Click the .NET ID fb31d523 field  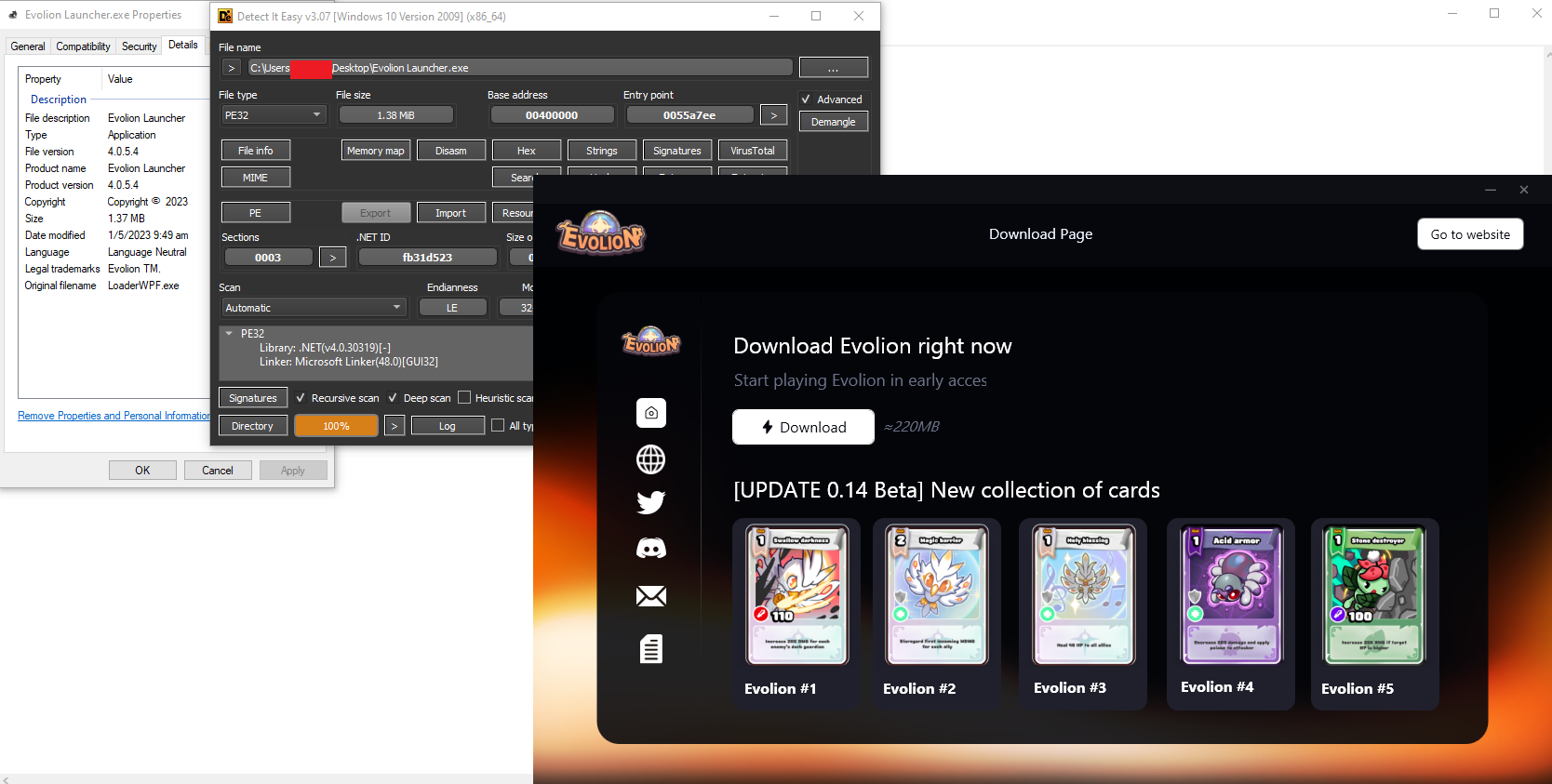point(428,258)
